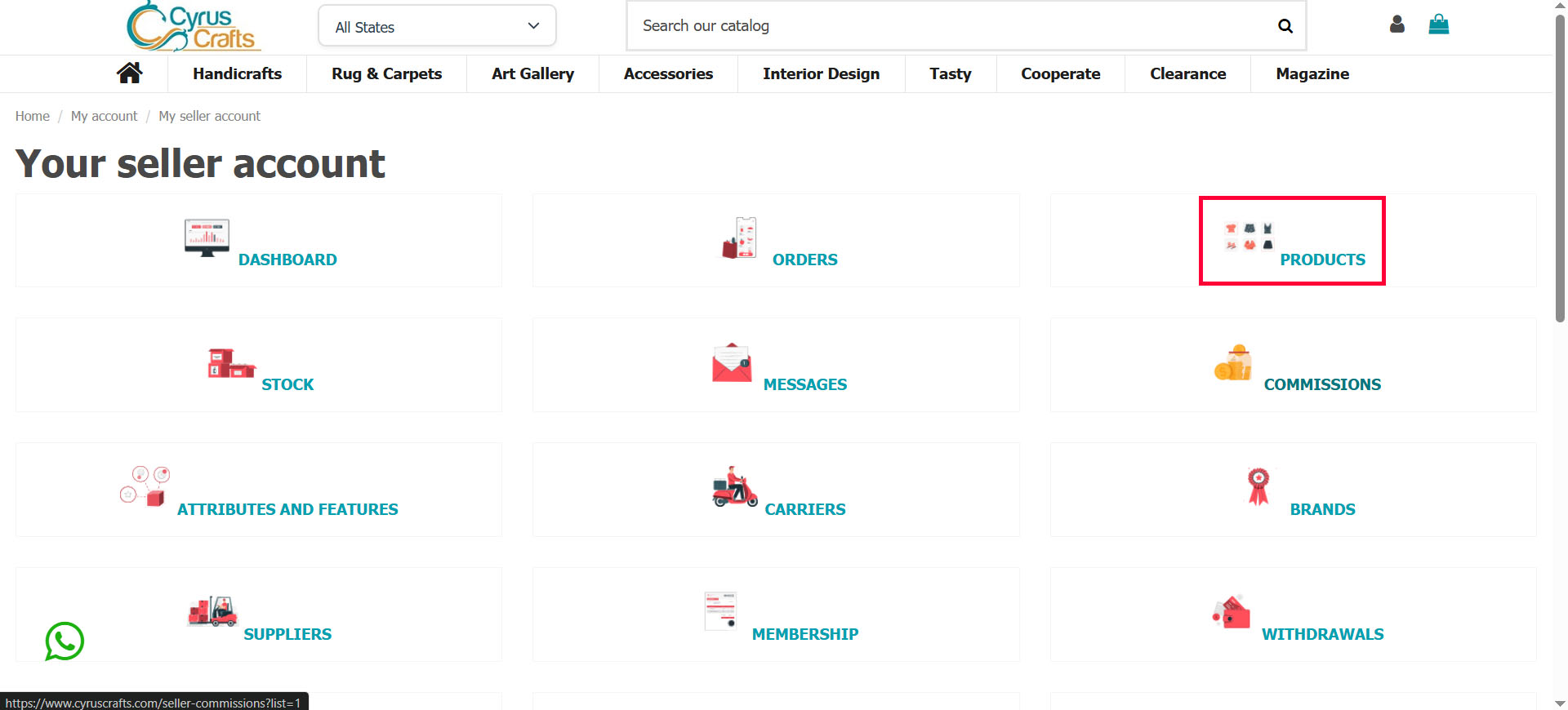Viewport: 1568px width, 710px height.
Task: Expand the All States dropdown
Action: coord(437,27)
